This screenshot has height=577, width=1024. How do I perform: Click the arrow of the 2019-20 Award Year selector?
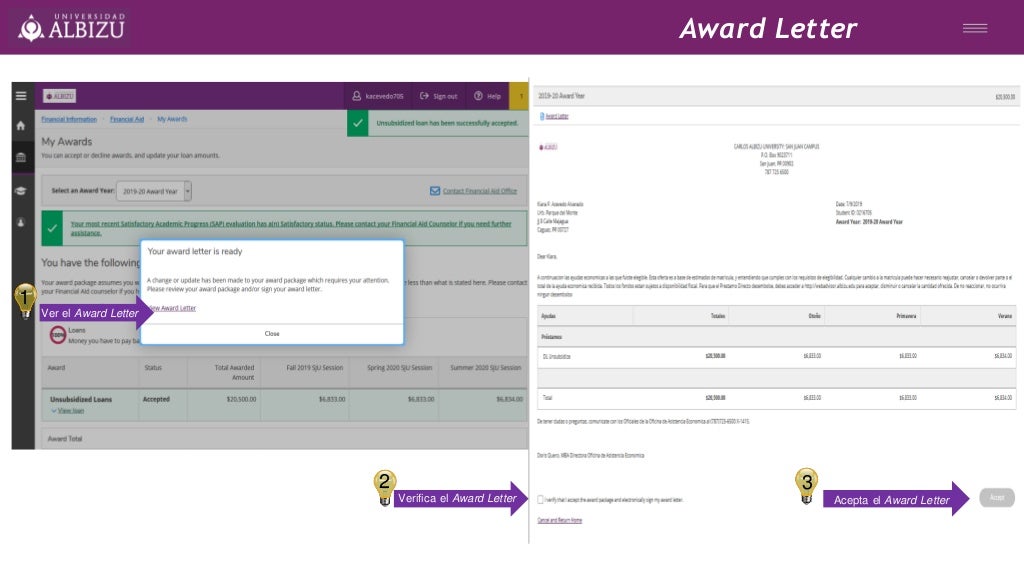187,191
